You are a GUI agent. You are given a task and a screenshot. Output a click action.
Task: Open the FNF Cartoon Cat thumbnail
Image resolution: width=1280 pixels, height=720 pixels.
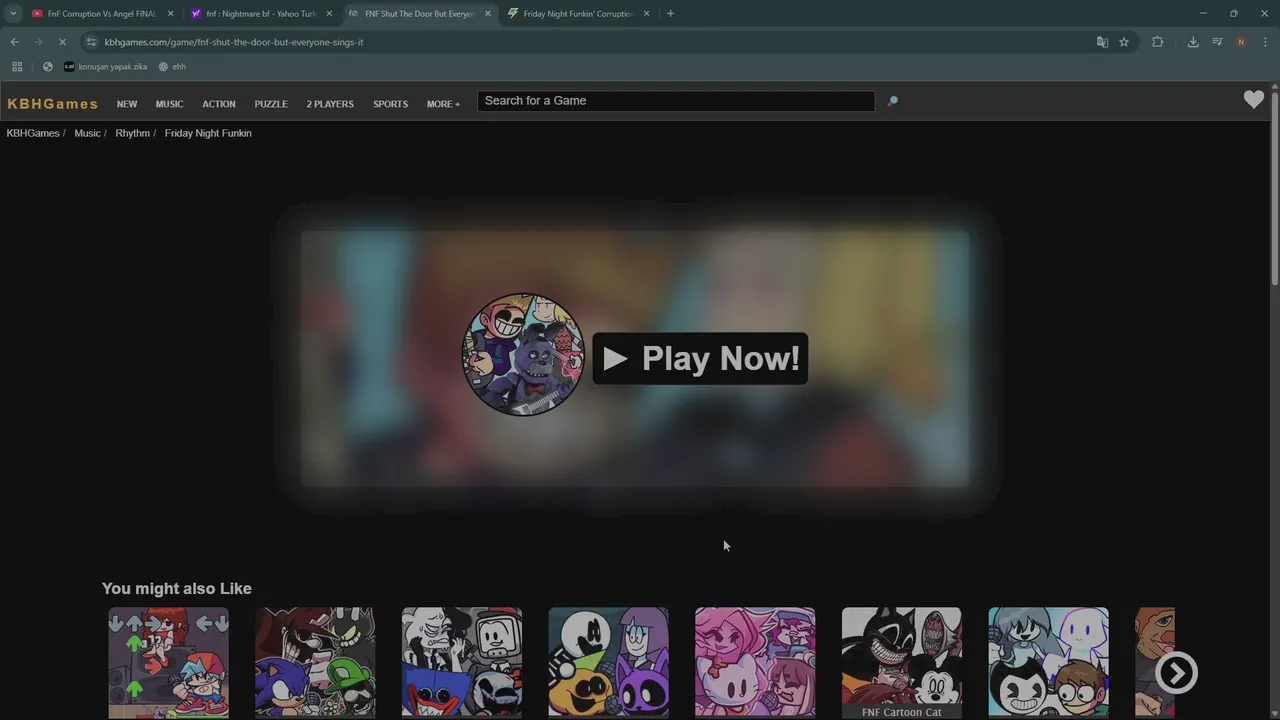coord(901,662)
